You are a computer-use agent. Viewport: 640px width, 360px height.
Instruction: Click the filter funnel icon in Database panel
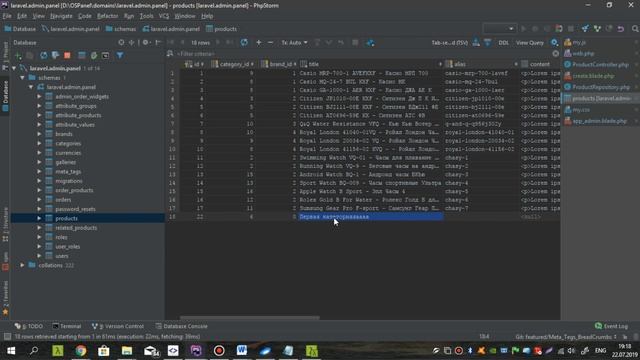120,56
